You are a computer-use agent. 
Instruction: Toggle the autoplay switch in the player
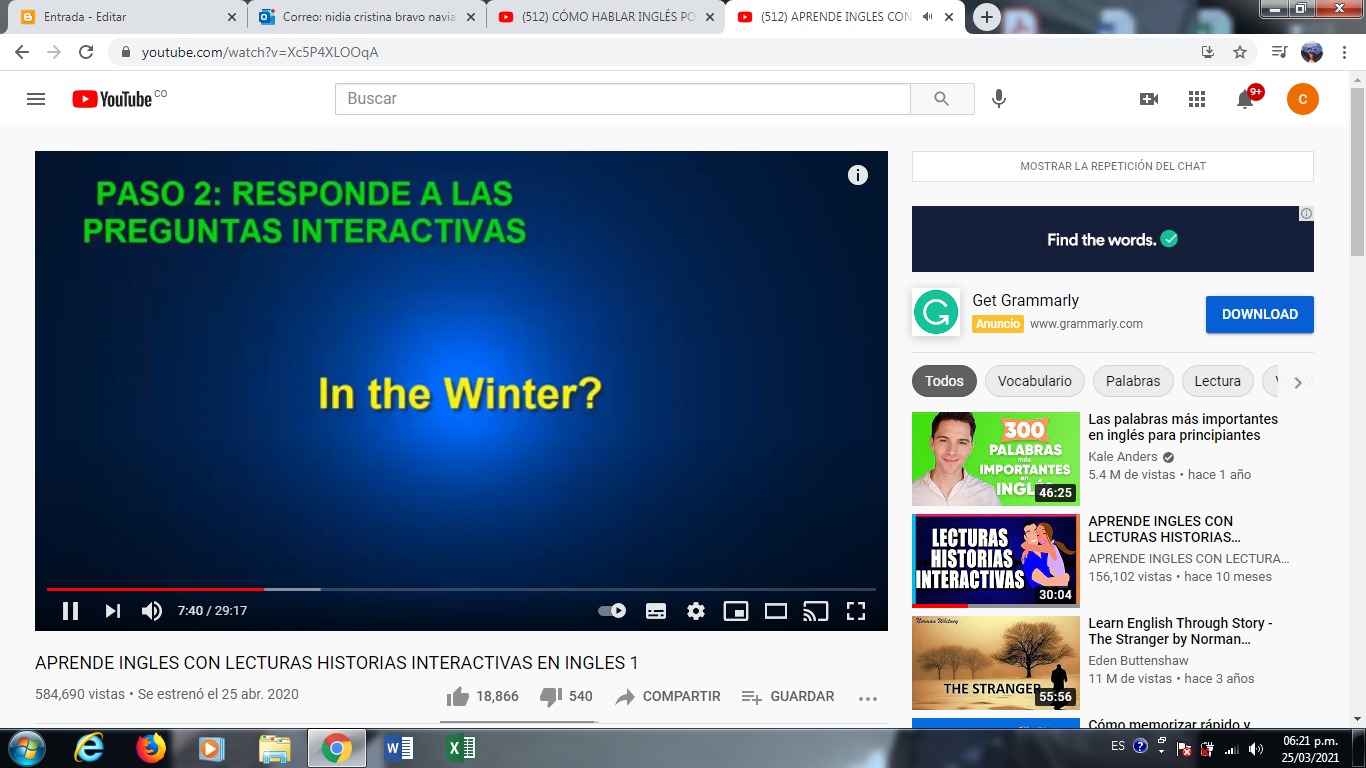click(612, 610)
